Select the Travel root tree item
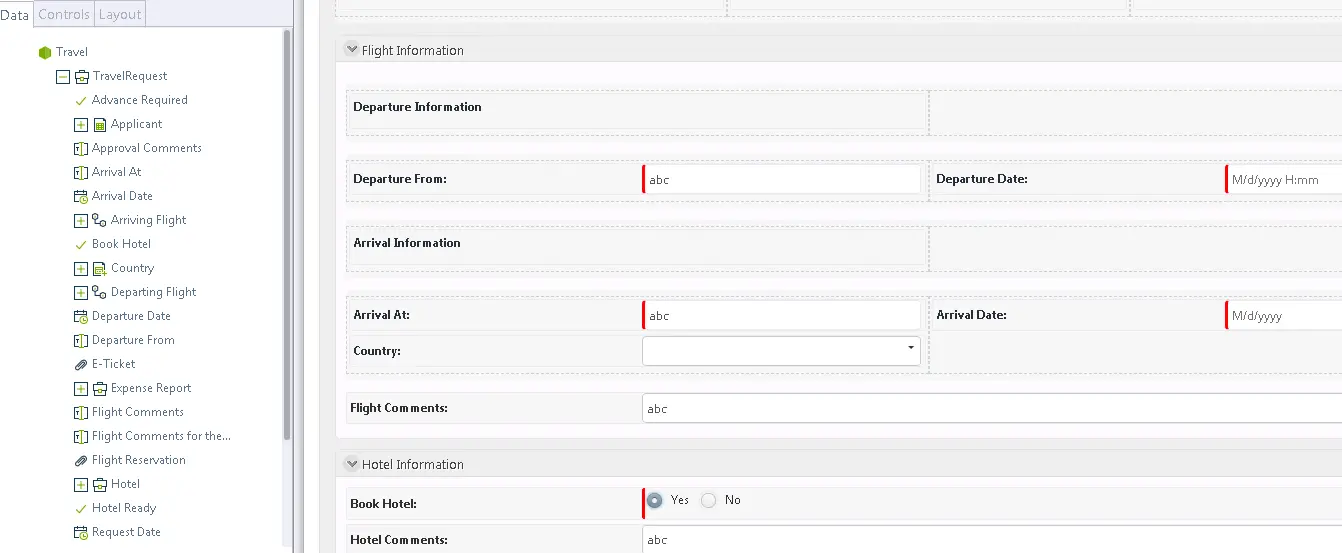1342x553 pixels. (x=72, y=52)
